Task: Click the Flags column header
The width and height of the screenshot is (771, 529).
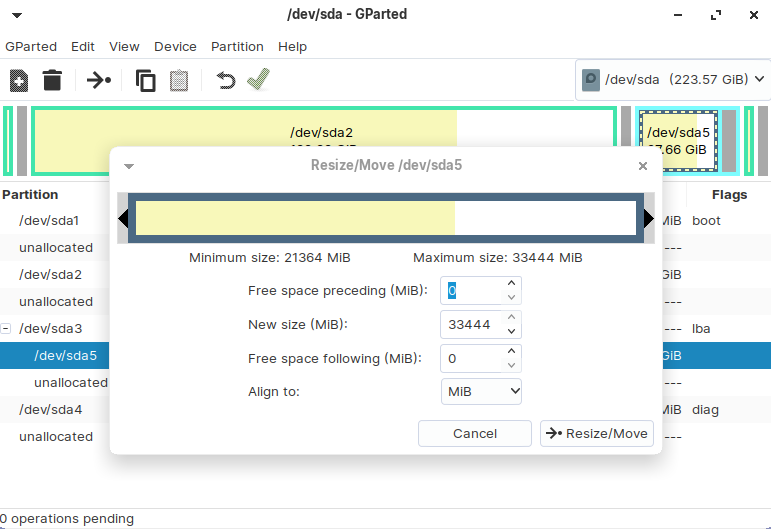Action: 729,195
